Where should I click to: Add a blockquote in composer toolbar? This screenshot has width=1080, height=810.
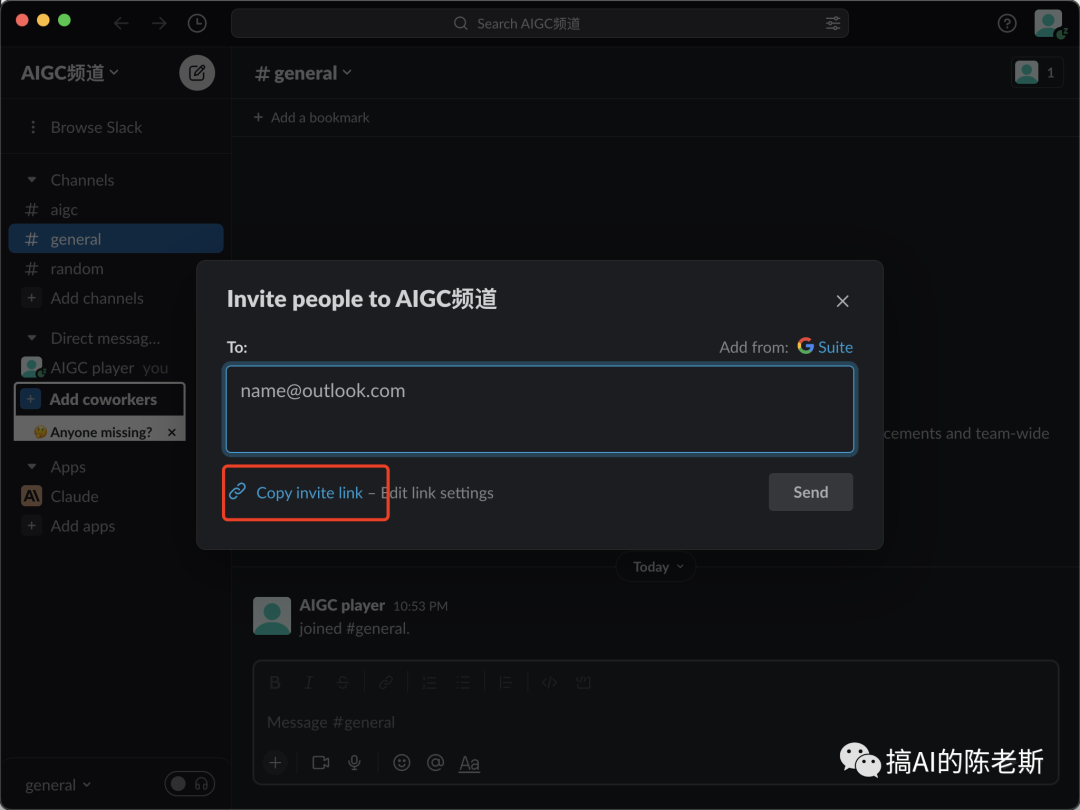[x=506, y=682]
